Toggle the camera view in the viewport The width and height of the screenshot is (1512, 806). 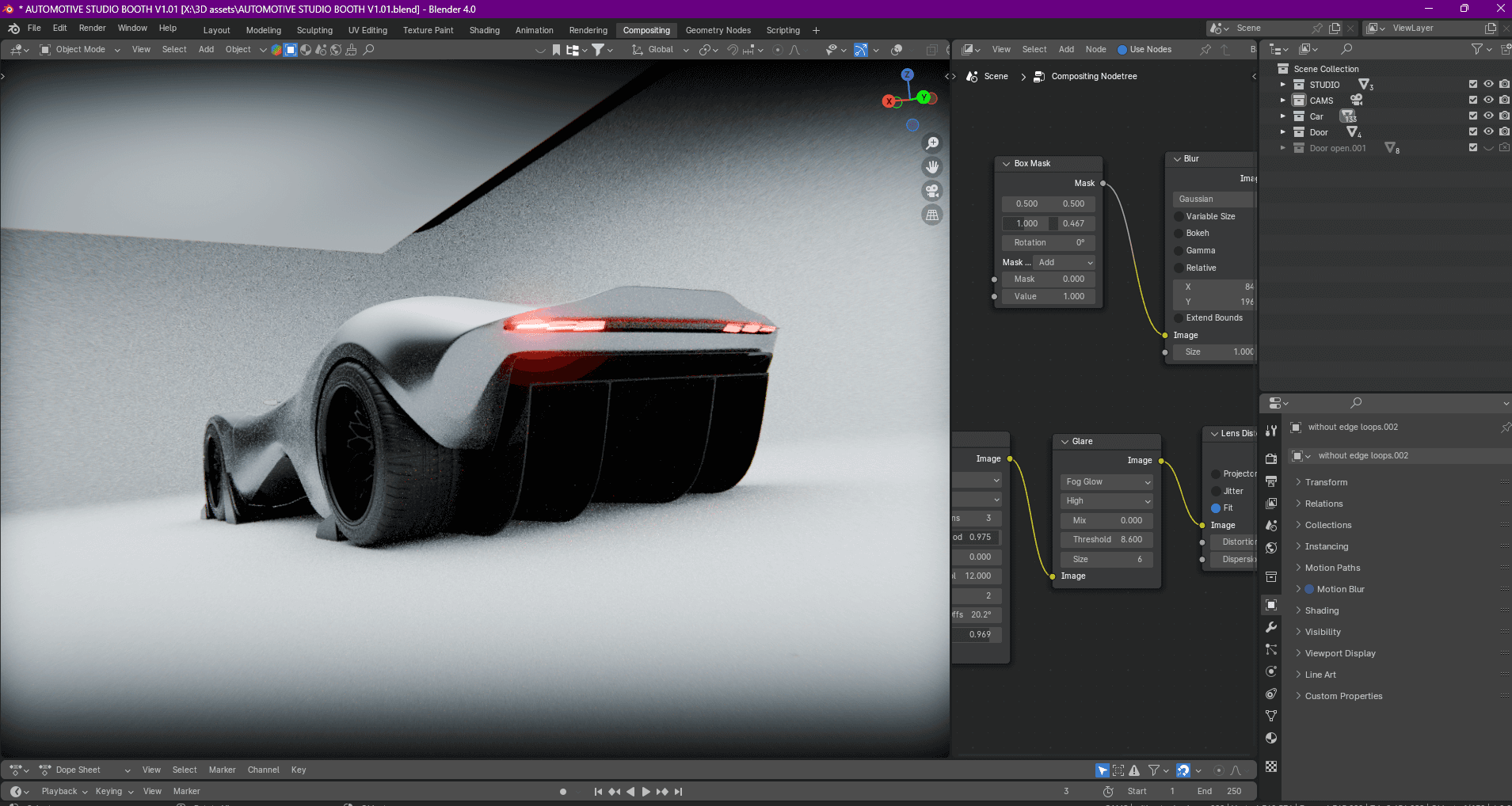click(932, 191)
